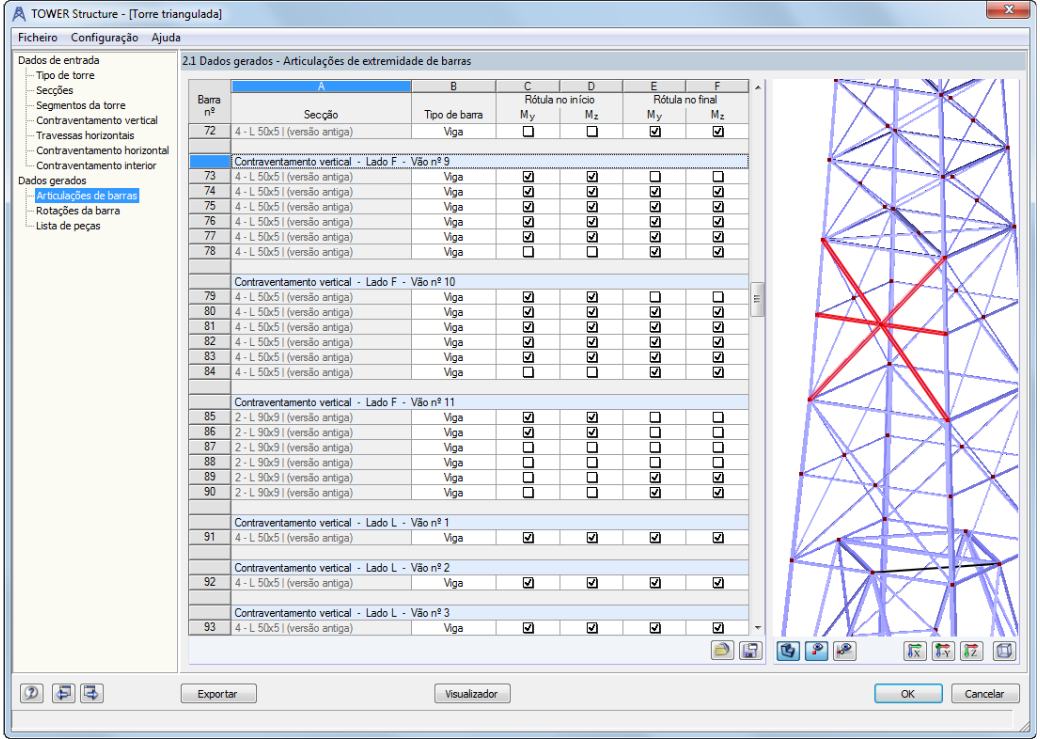Open Contraventamento interior tree item
This screenshot has height=739, width=1040.
coord(96,166)
